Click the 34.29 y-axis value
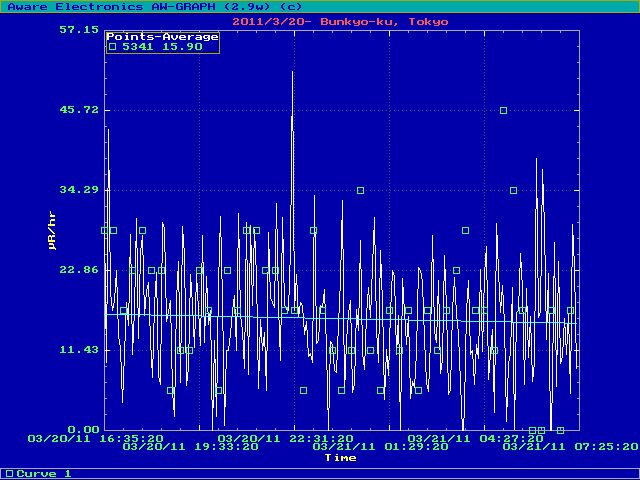This screenshot has width=640, height=480. coord(78,190)
